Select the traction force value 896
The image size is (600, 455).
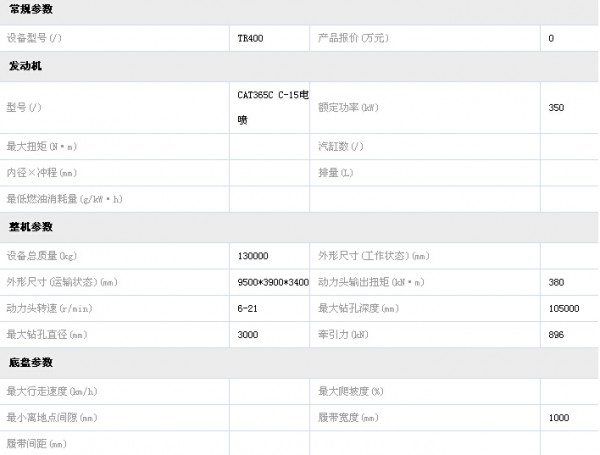click(x=557, y=335)
